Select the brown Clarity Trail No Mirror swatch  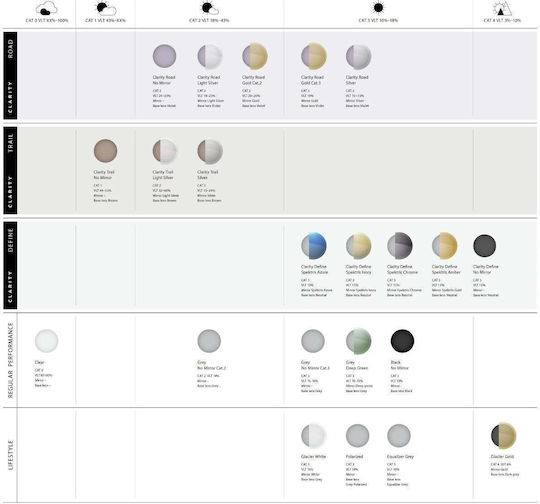[105, 151]
